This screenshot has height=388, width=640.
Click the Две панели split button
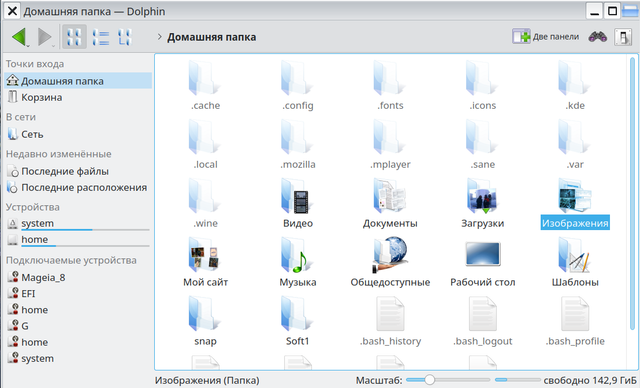[x=546, y=37]
